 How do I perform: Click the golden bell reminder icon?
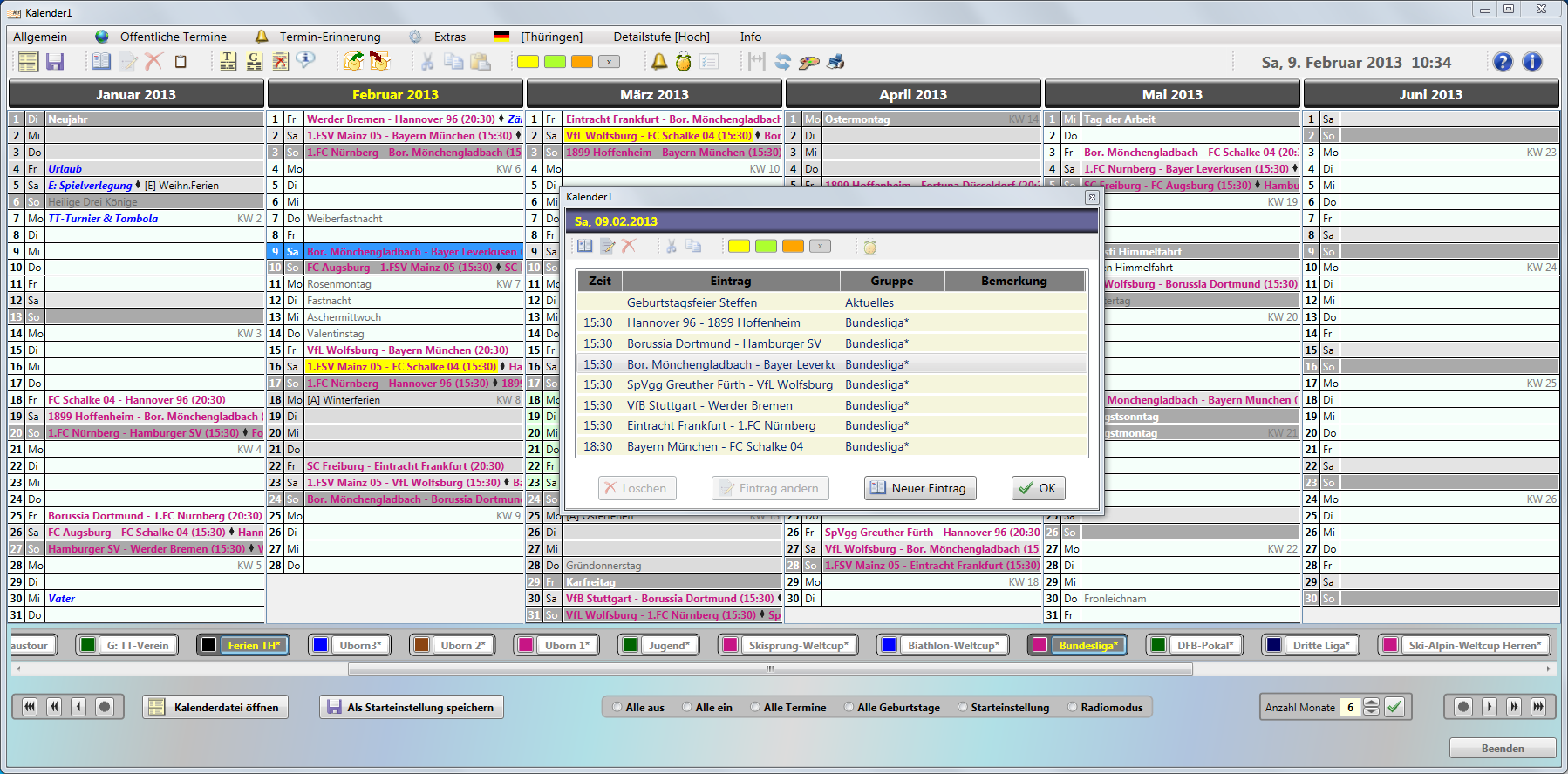tap(659, 62)
